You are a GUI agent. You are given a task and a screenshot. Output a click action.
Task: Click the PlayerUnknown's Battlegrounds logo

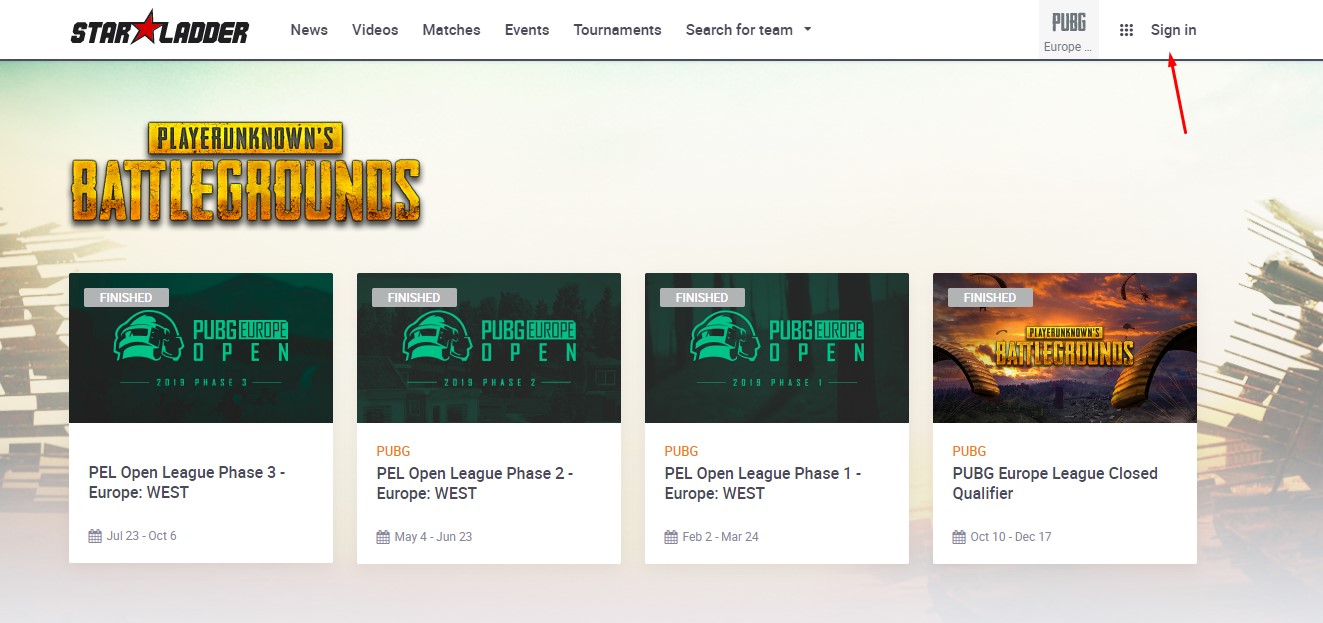(x=245, y=173)
